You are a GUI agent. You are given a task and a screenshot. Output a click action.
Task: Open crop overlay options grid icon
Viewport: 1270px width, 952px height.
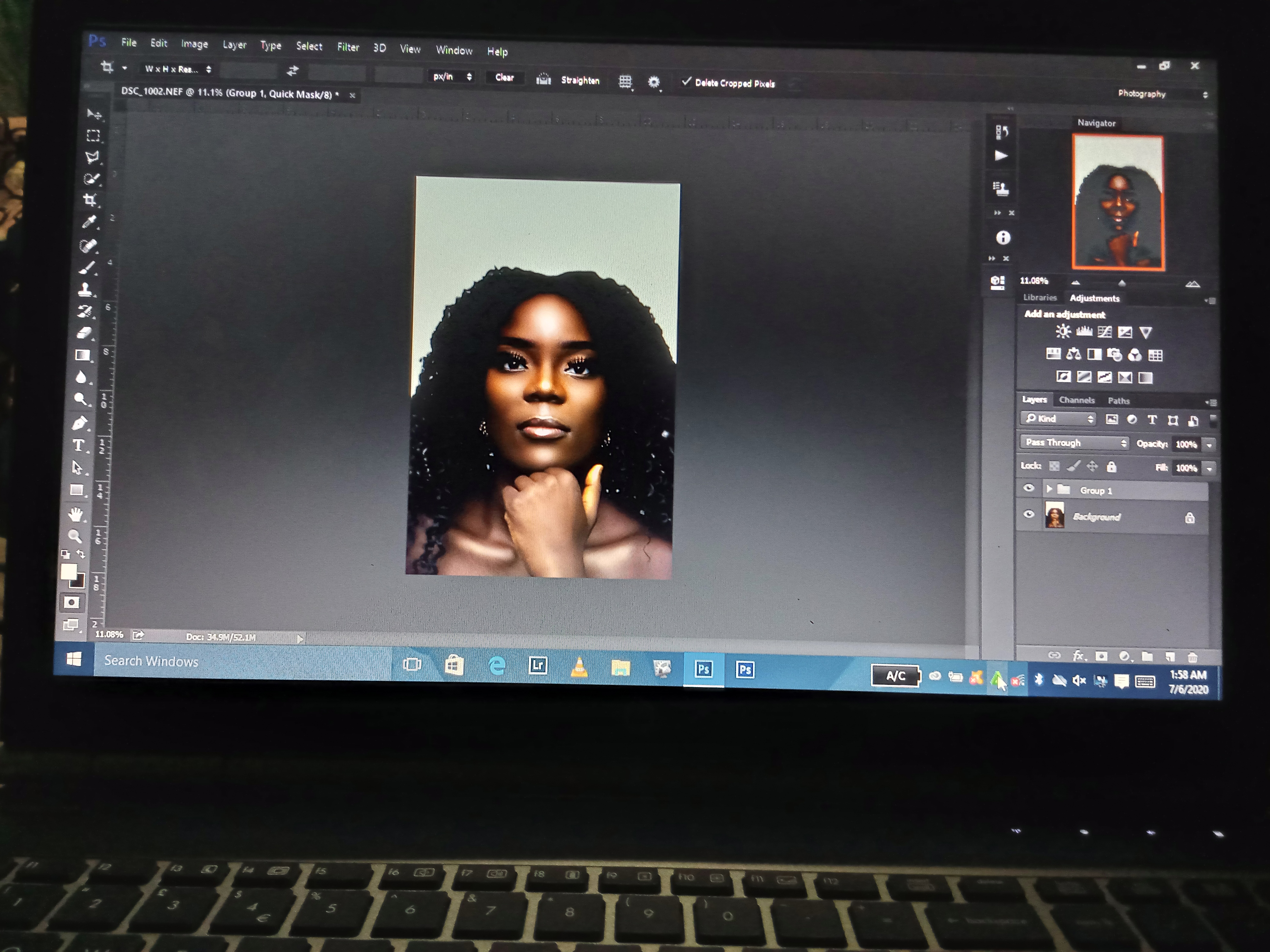pos(625,81)
